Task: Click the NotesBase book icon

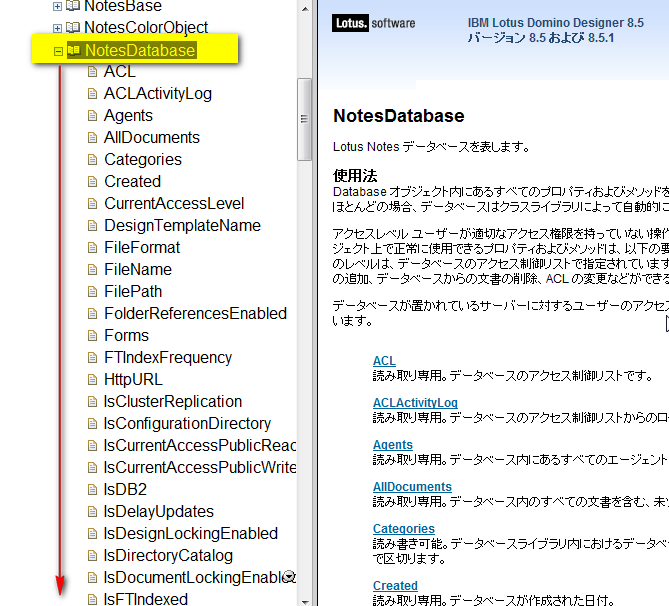Action: (x=73, y=6)
